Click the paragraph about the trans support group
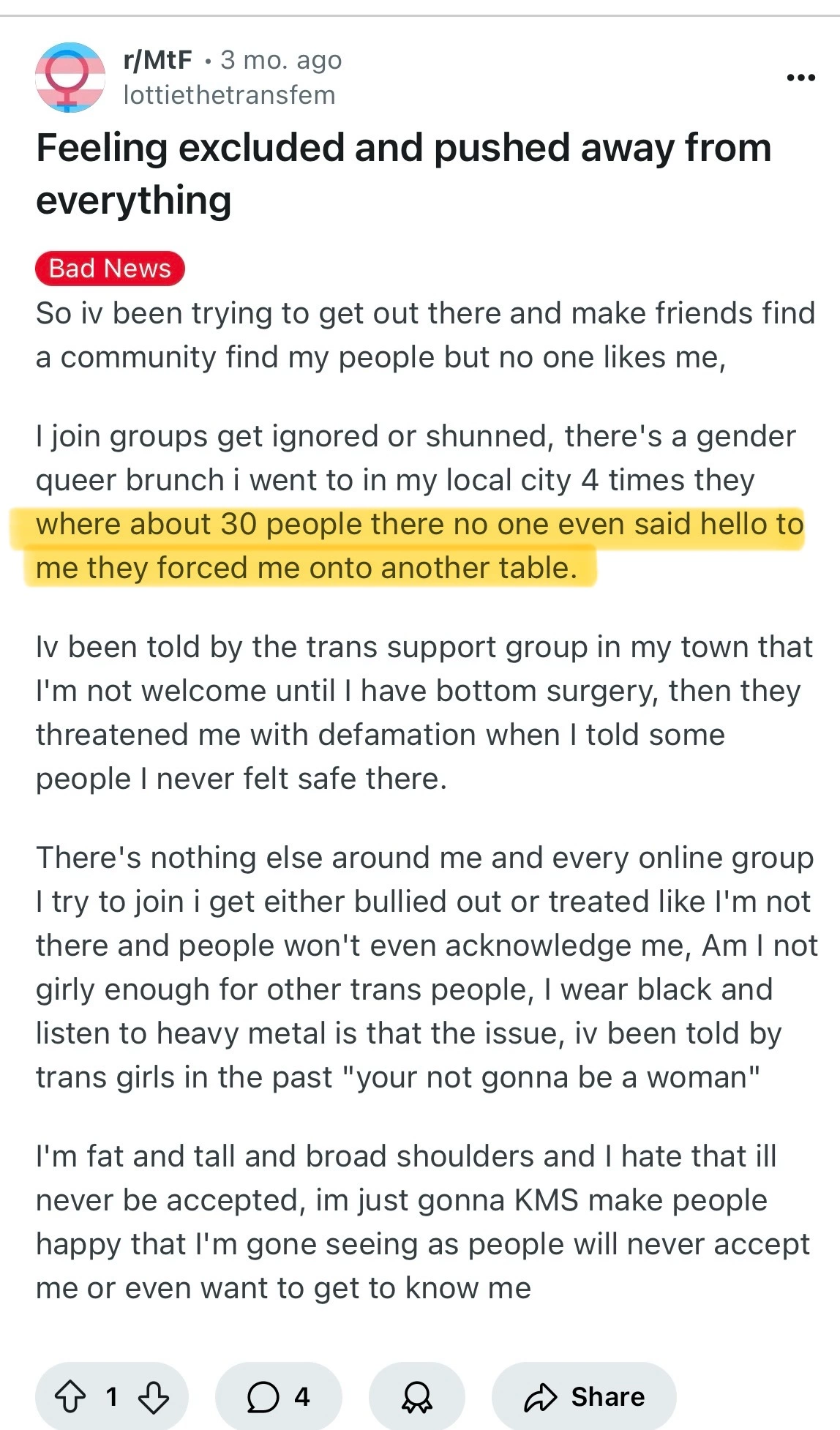The height and width of the screenshot is (1430, 840). [424, 713]
